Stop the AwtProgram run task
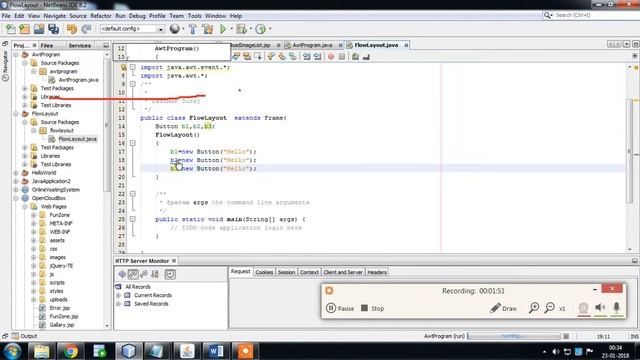The width and height of the screenshot is (640, 360). 566,336
